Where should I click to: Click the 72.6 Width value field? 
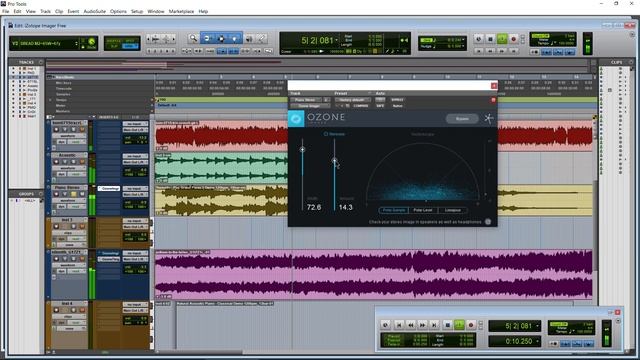pyautogui.click(x=313, y=207)
